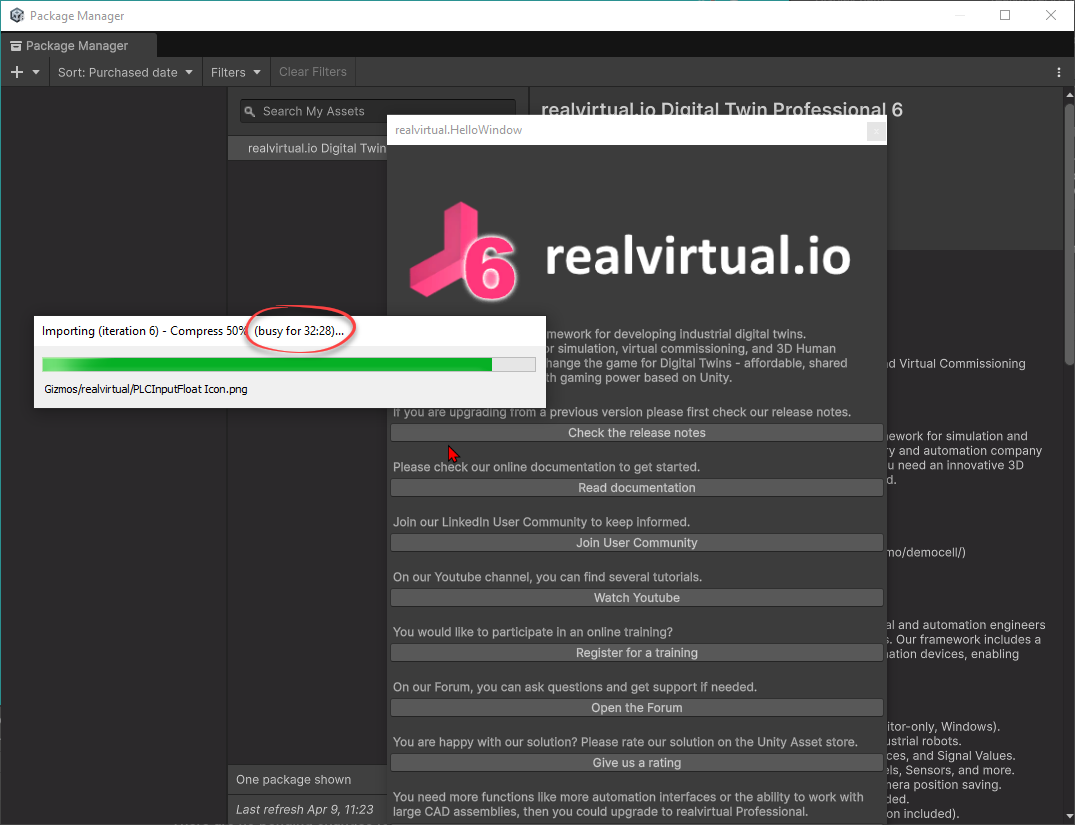Minimize the Package Manager window
This screenshot has width=1075, height=825.
coord(960,15)
